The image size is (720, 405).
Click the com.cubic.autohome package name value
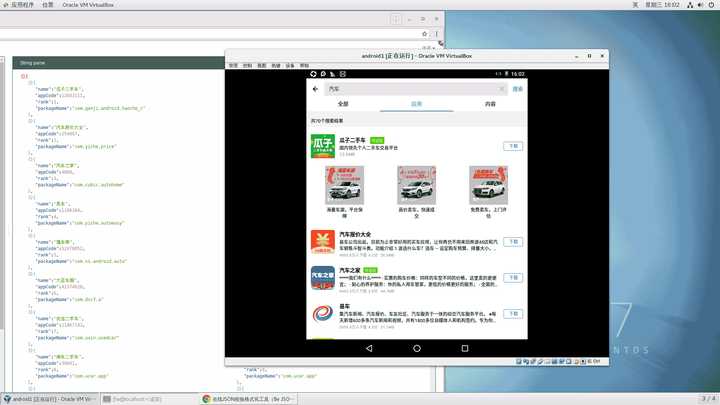[x=99, y=185]
